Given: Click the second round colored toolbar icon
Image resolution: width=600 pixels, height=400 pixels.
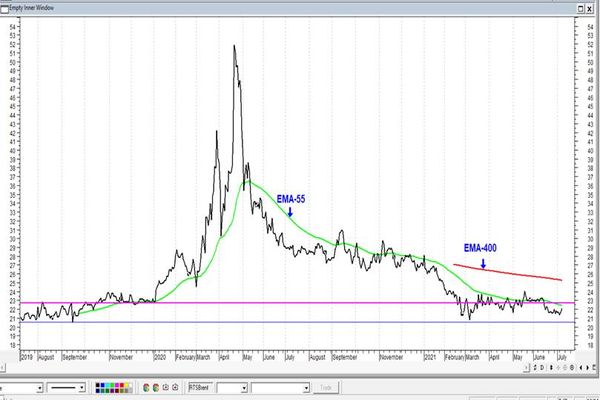Looking at the screenshot, I should (156, 388).
